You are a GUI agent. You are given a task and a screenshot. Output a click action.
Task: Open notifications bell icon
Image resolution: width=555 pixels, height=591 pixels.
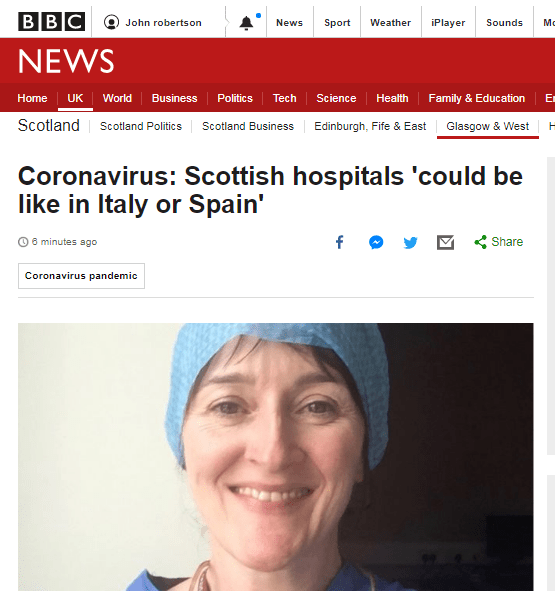[246, 23]
